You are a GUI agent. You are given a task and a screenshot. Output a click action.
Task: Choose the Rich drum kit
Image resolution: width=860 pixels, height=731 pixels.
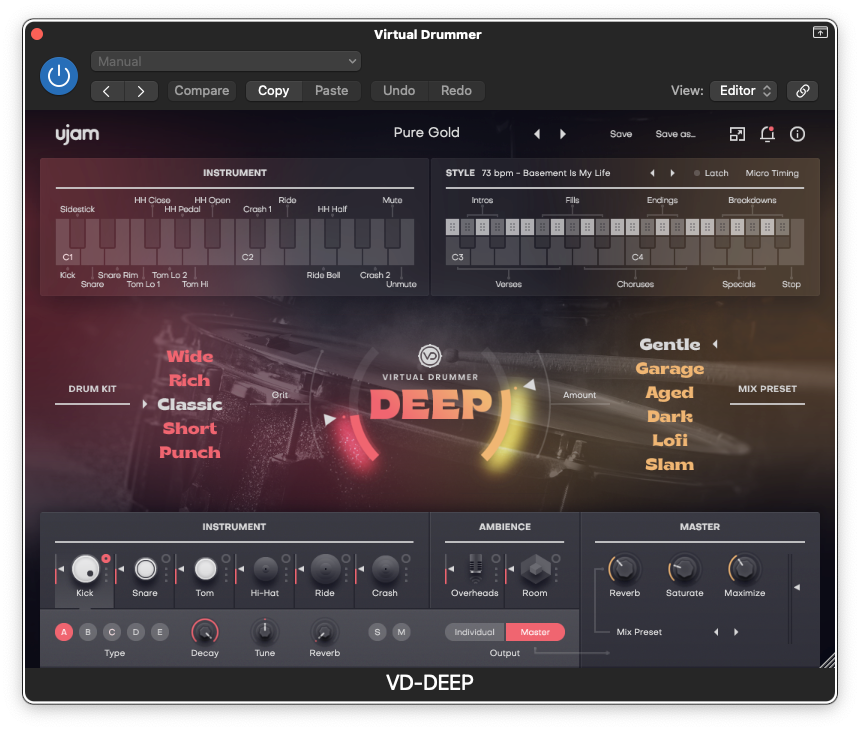(x=189, y=381)
